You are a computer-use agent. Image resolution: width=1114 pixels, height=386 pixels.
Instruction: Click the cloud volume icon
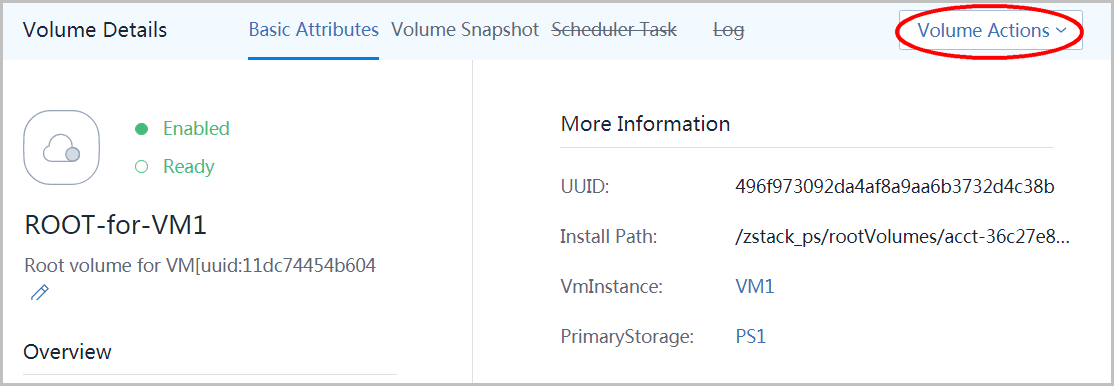pos(61,148)
